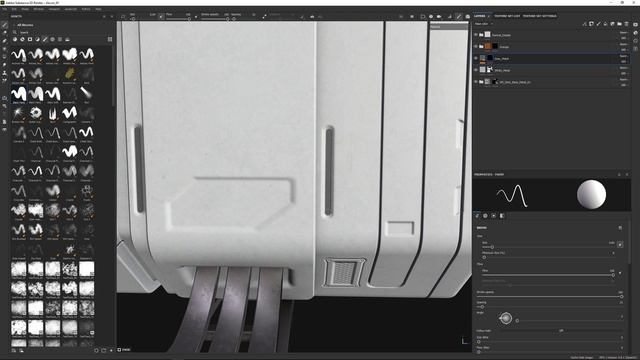This screenshot has height=360, width=640.
Task: Open the Stencil properties tab icon
Action: click(493, 216)
